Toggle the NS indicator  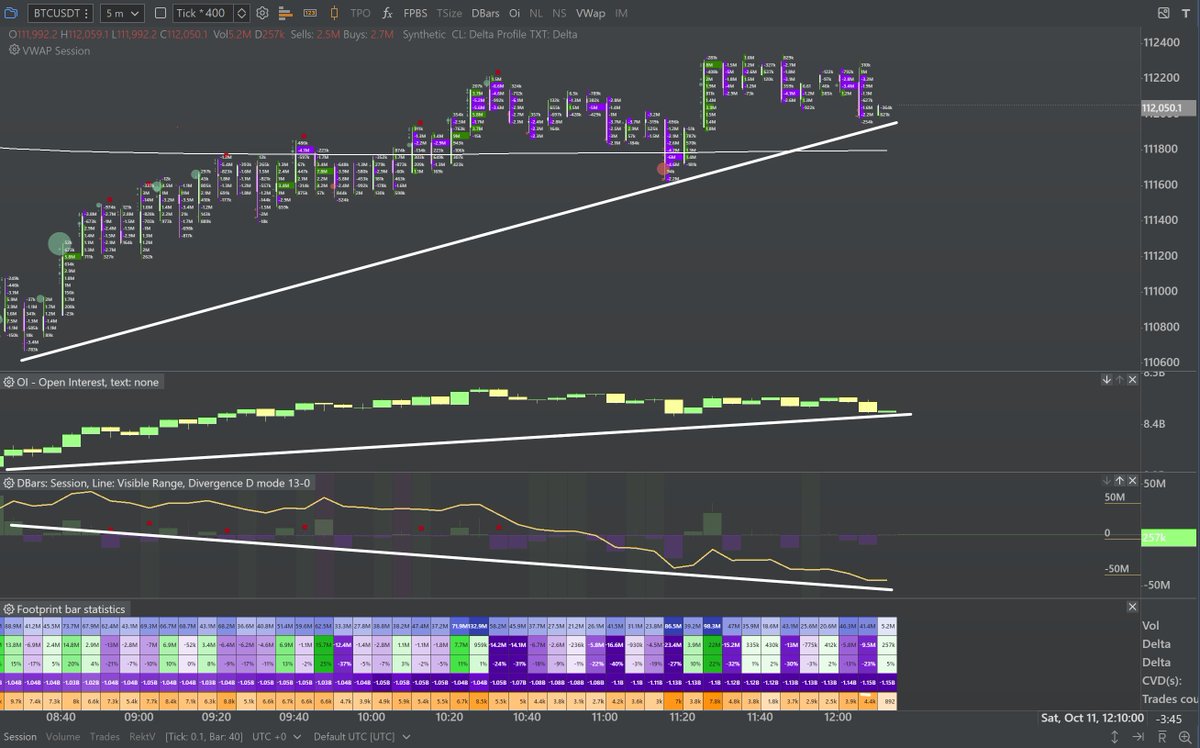pyautogui.click(x=560, y=14)
